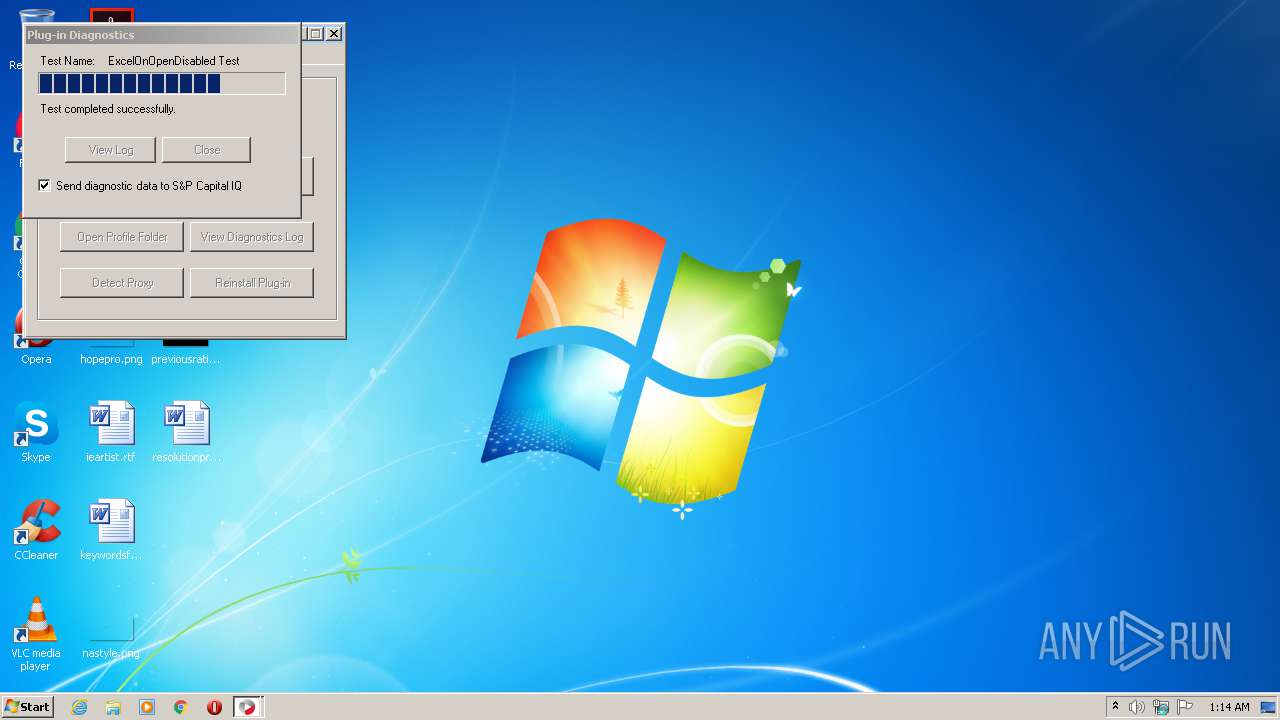
Task: Select the previousrati... file label
Action: coord(186,359)
